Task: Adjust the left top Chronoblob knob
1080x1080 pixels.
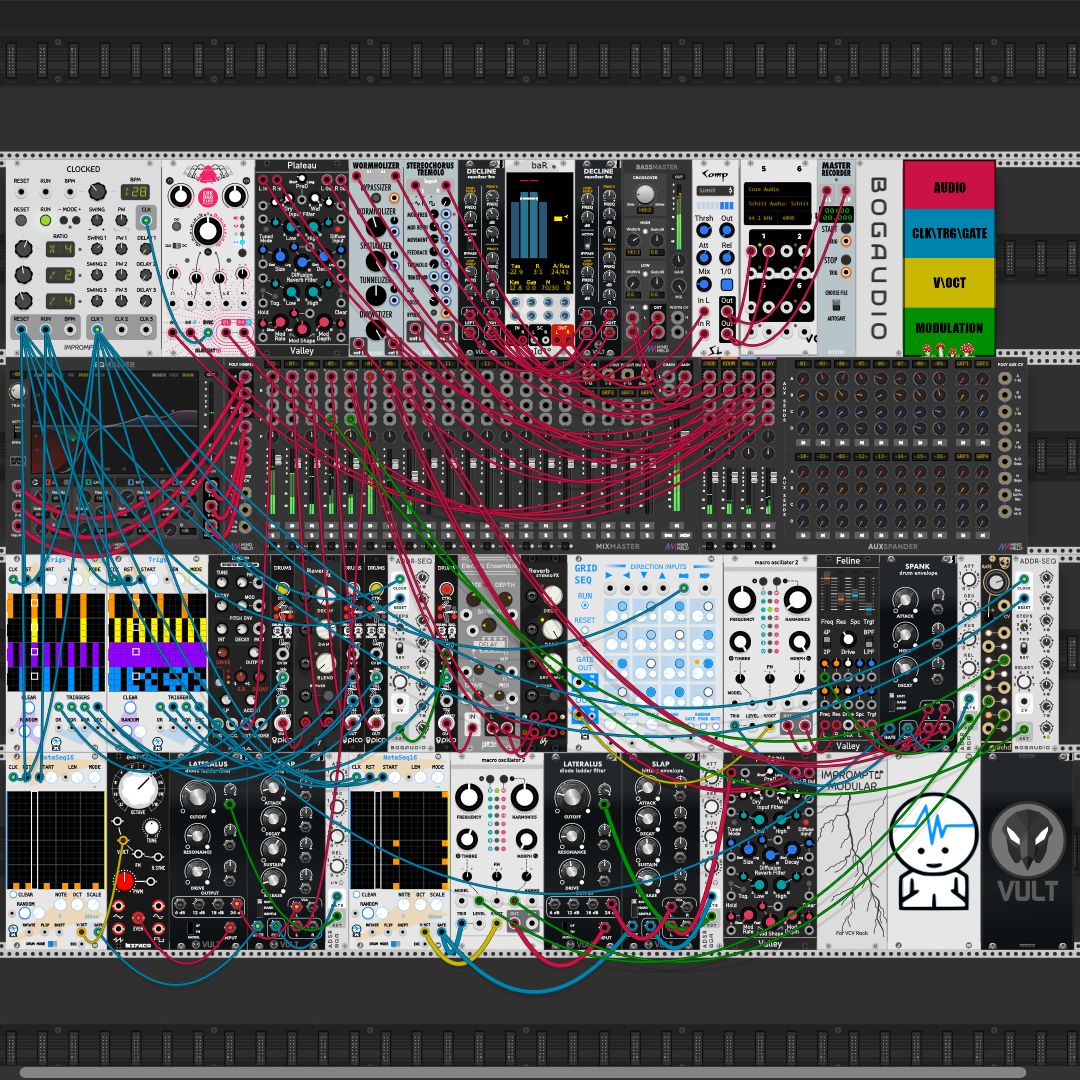Action: 180,196
